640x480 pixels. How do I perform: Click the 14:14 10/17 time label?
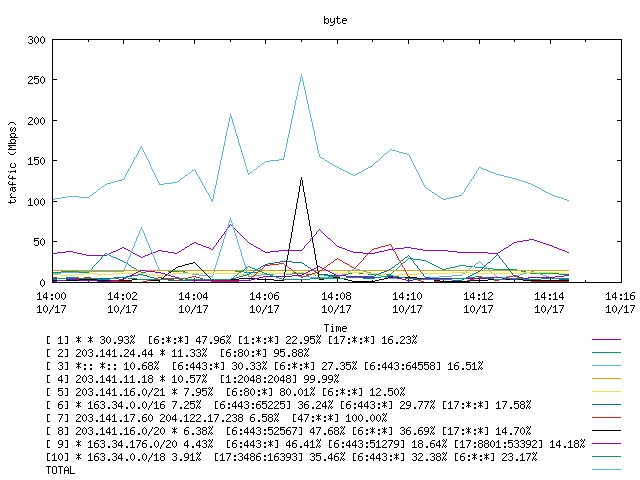[x=549, y=302]
